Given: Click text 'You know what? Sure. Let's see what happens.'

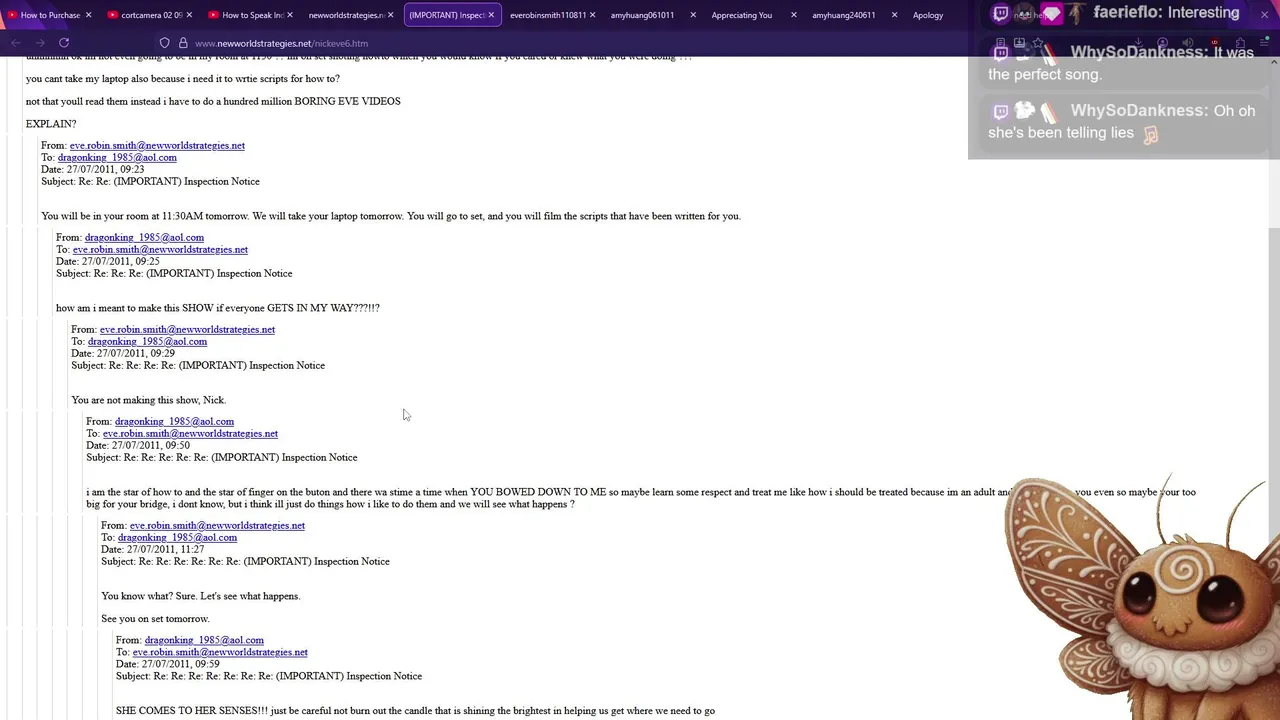Looking at the screenshot, I should pos(200,596).
